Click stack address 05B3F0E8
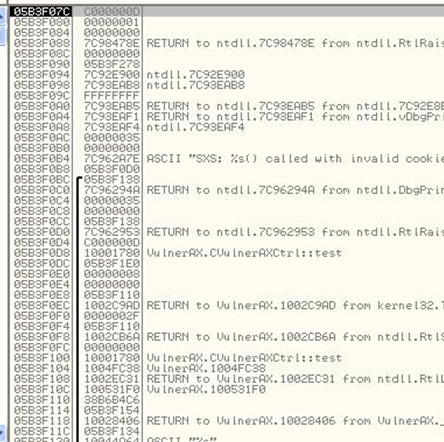 [42, 295]
